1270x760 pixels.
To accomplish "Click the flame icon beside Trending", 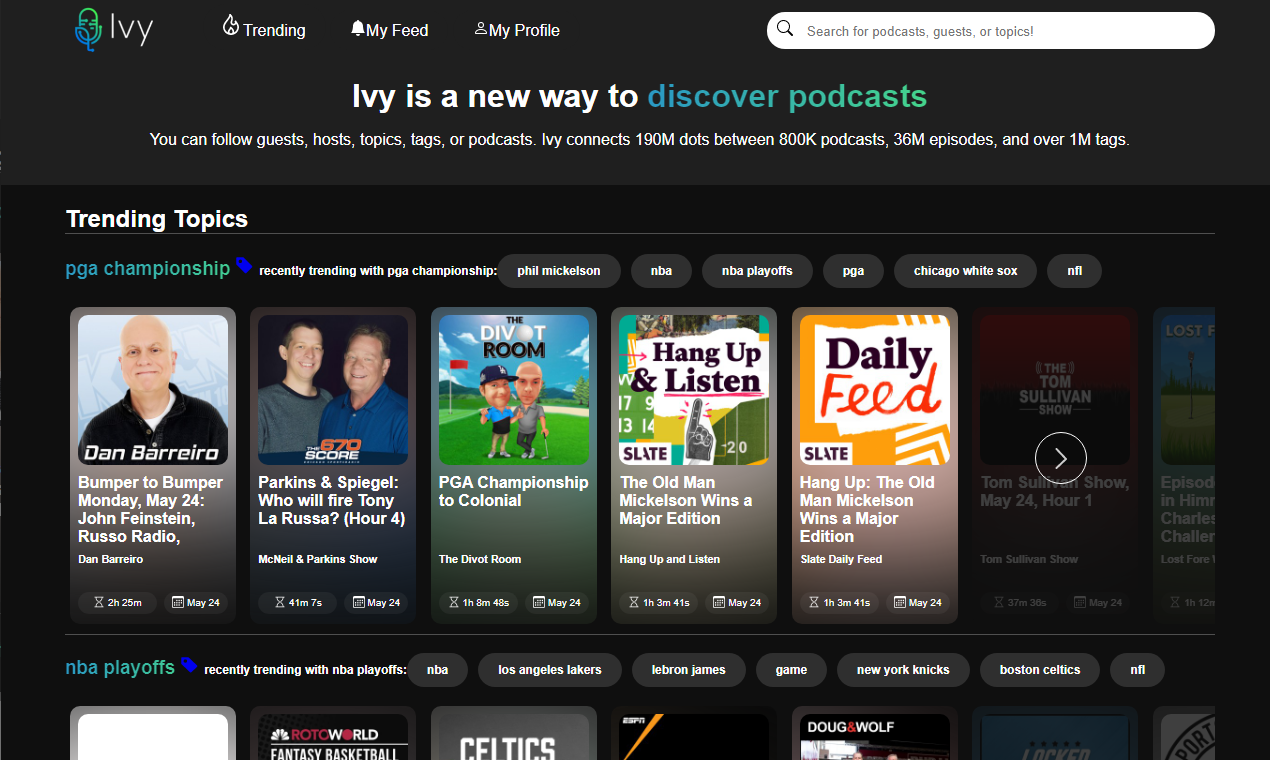I will pyautogui.click(x=231, y=27).
